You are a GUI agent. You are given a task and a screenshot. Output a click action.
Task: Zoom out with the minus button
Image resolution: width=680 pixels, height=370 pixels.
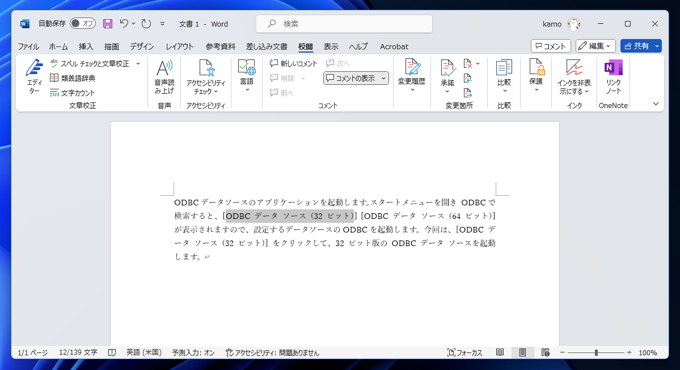(x=562, y=353)
